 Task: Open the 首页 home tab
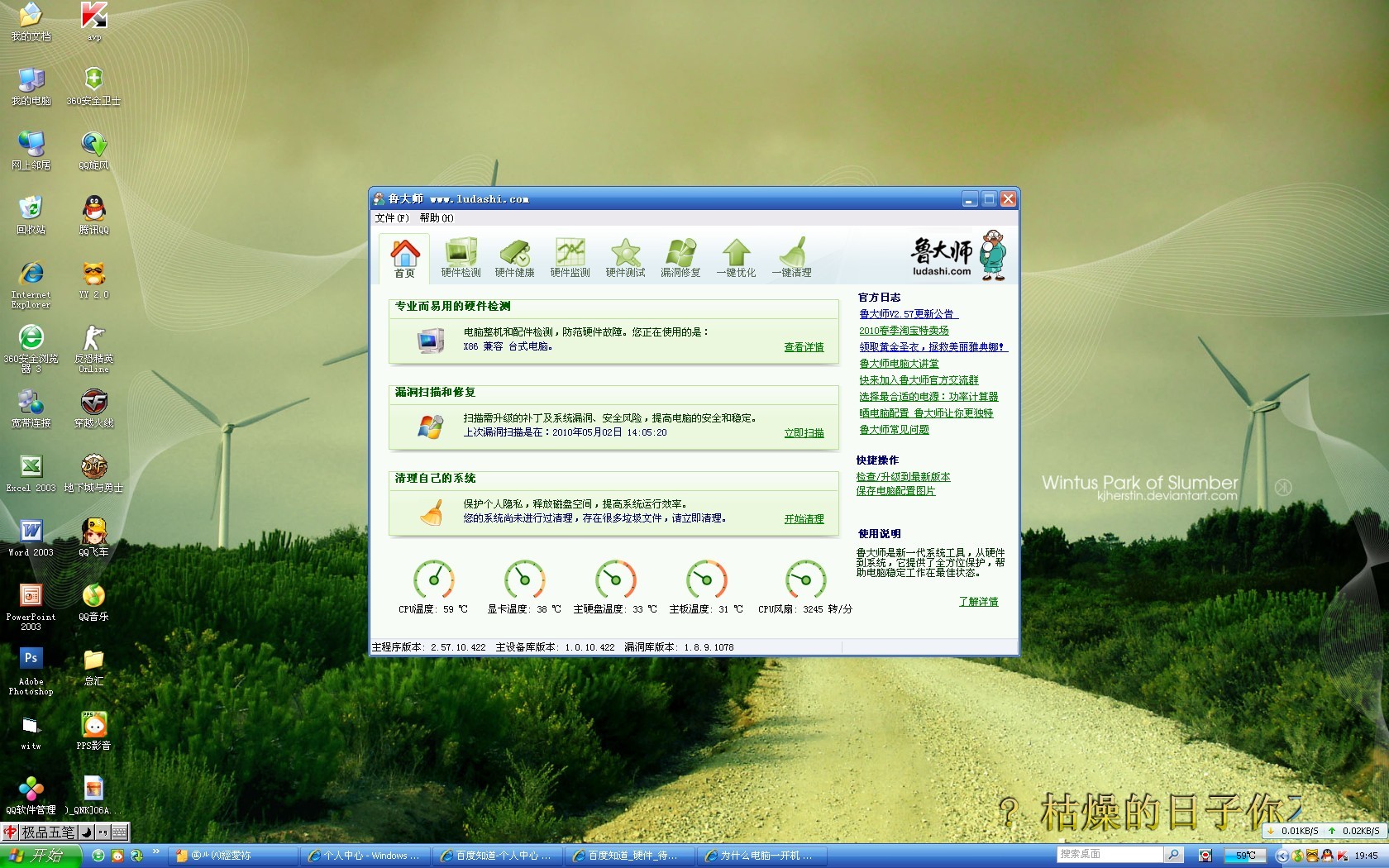coord(404,258)
